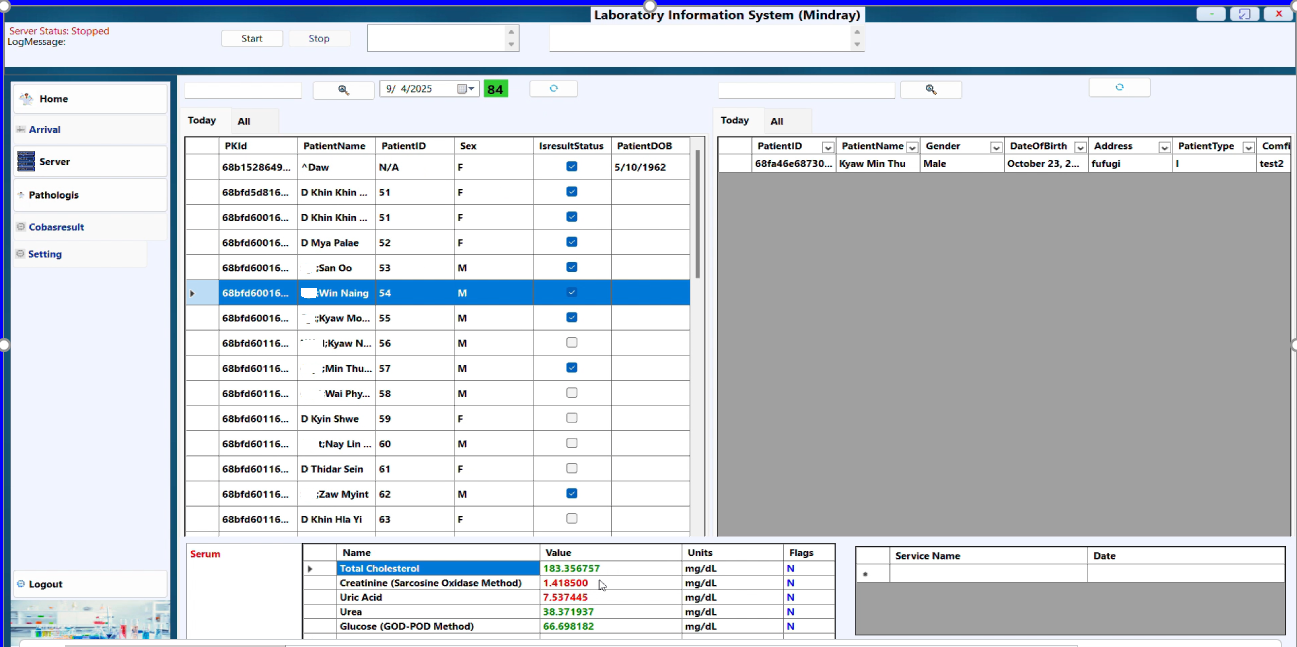
Task: Click the row selector arrow for Total Cholesterol
Action: tap(310, 568)
